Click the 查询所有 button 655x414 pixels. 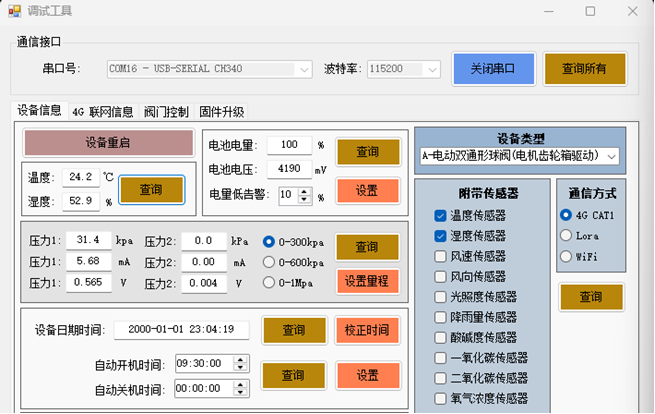coord(585,69)
